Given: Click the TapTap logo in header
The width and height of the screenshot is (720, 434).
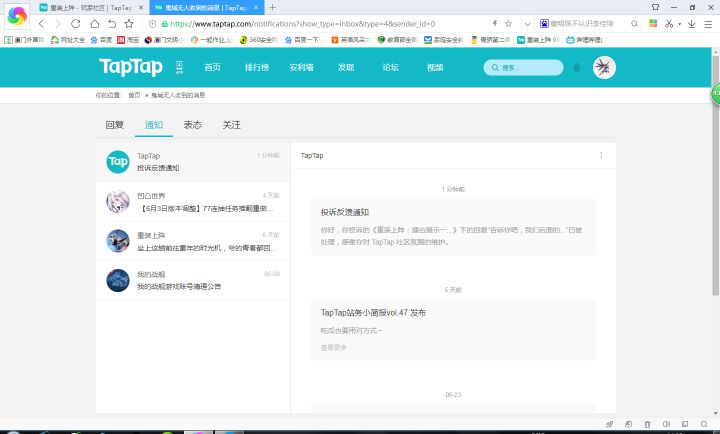Looking at the screenshot, I should click(x=133, y=67).
